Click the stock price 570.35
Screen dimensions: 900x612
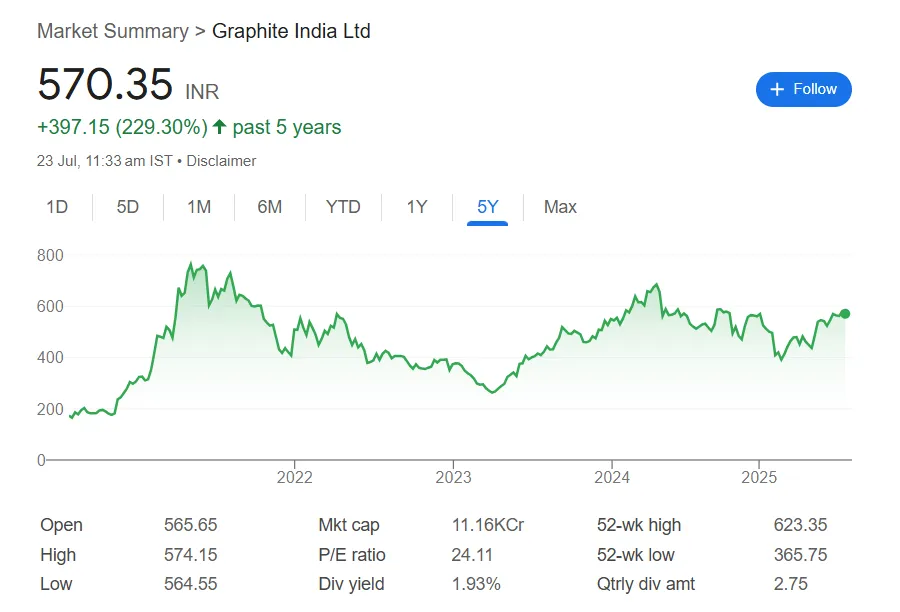click(x=105, y=86)
